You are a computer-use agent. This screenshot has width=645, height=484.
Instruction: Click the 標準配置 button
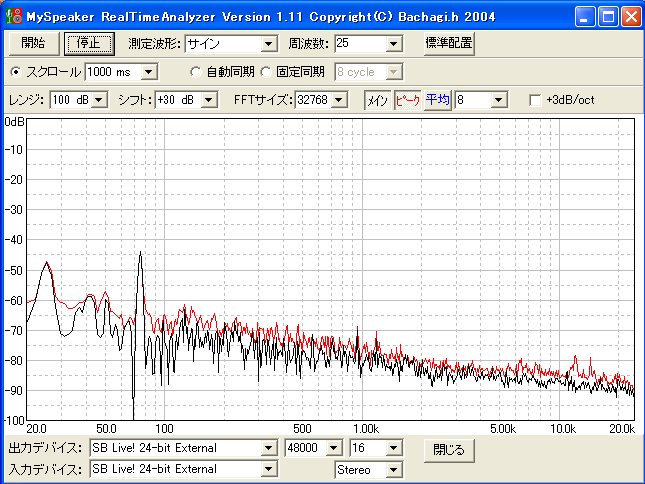448,43
